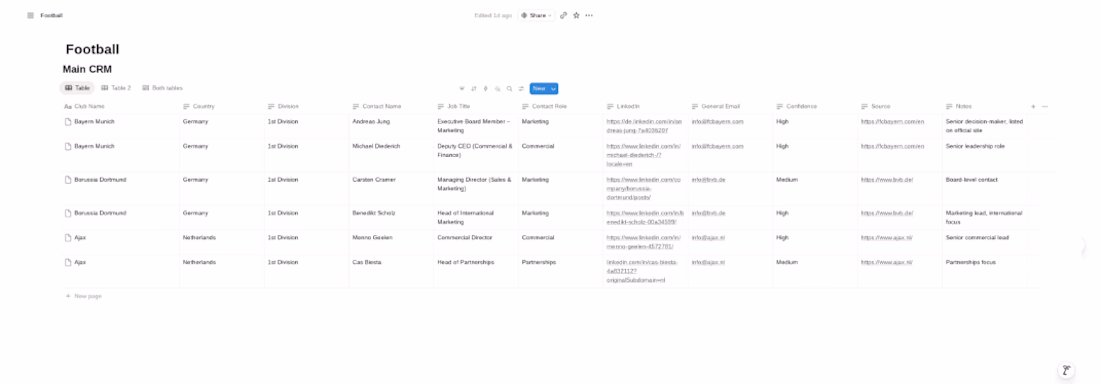Select the 'Medium' confidence cell in Cas Biesta row

(x=787, y=262)
